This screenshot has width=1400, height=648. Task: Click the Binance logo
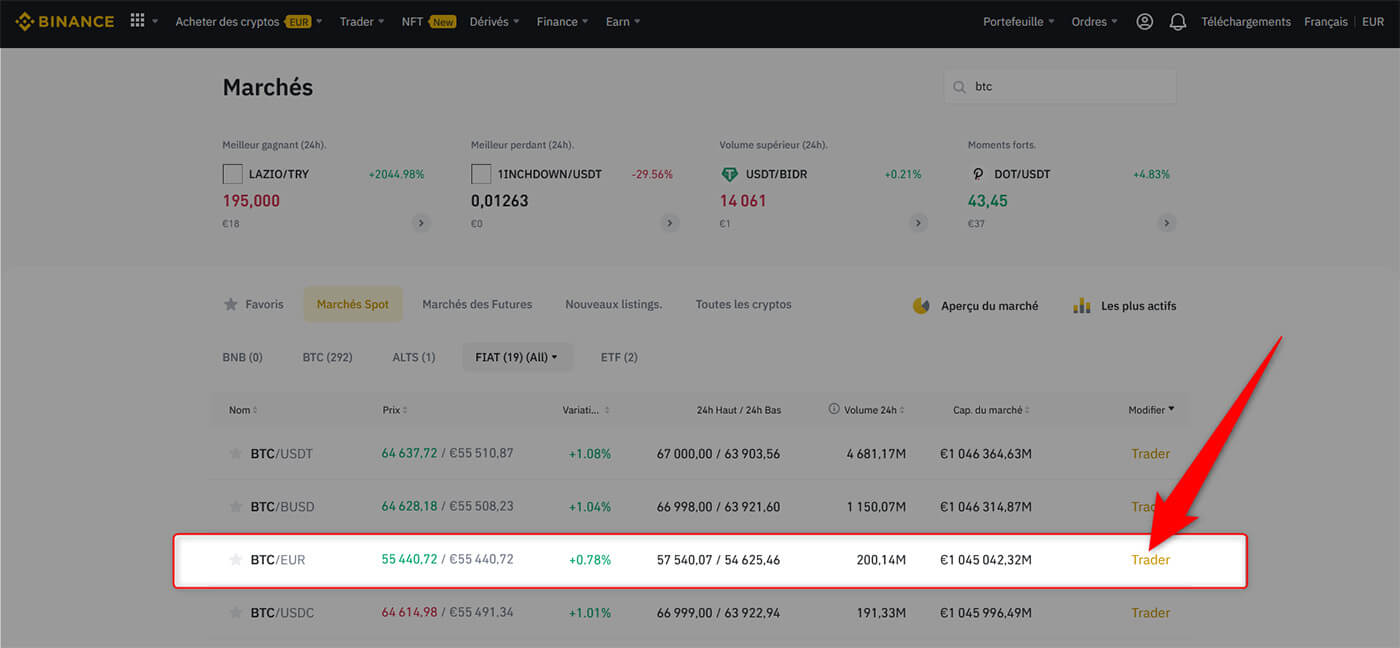click(x=65, y=21)
